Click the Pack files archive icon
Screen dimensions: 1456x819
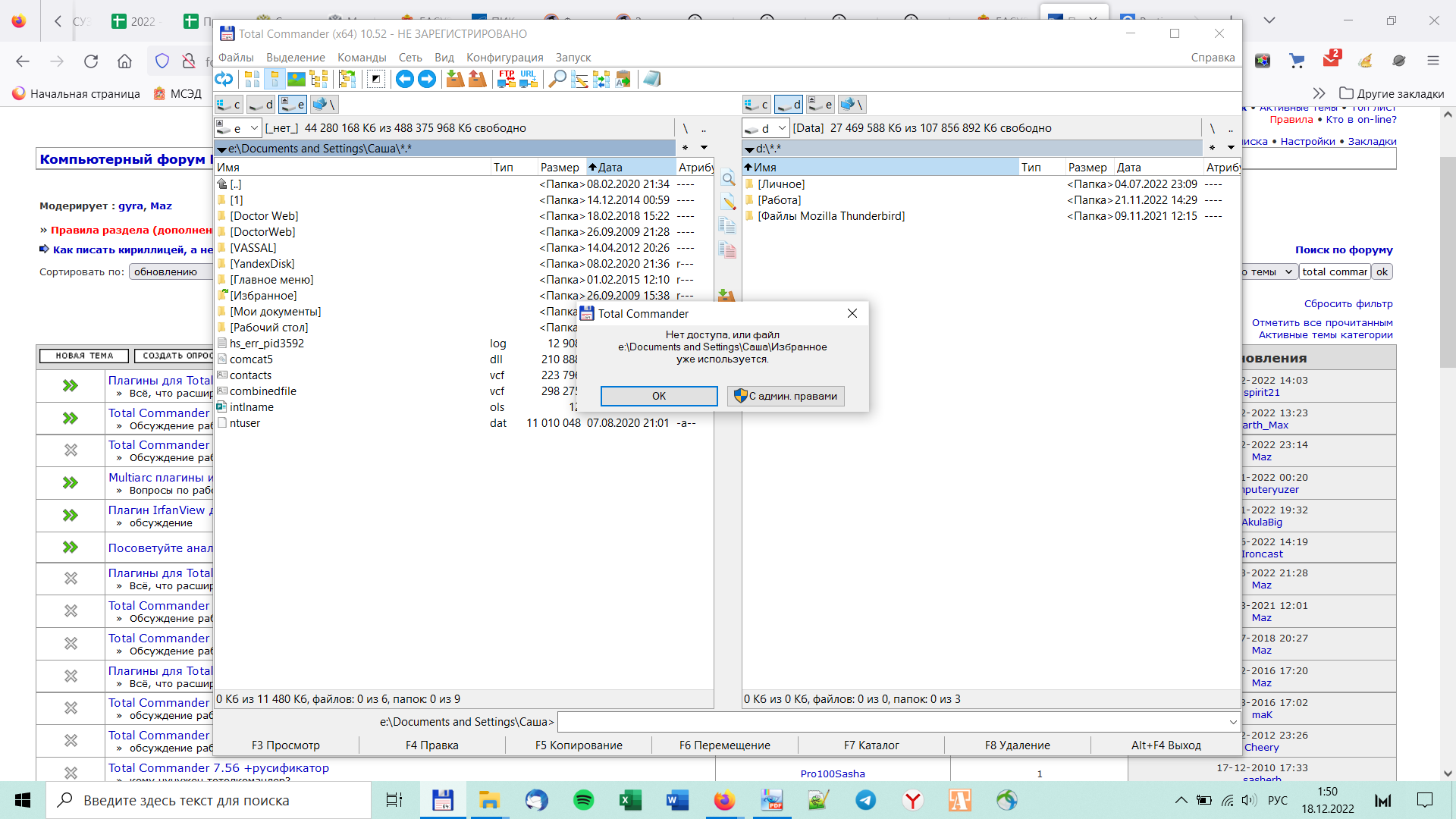(455, 79)
